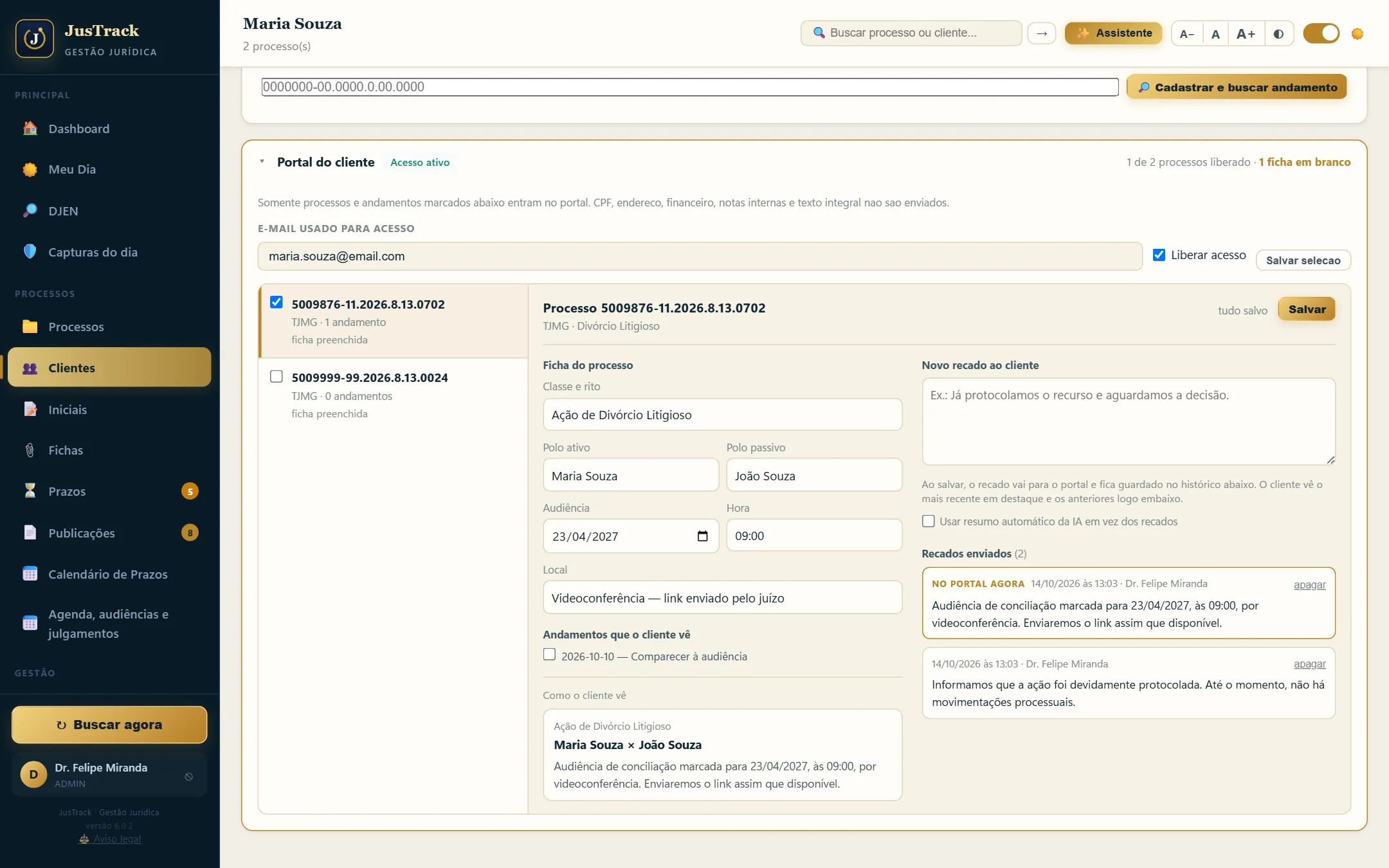Open Fichas section
Image resolution: width=1389 pixels, height=868 pixels.
click(x=109, y=450)
